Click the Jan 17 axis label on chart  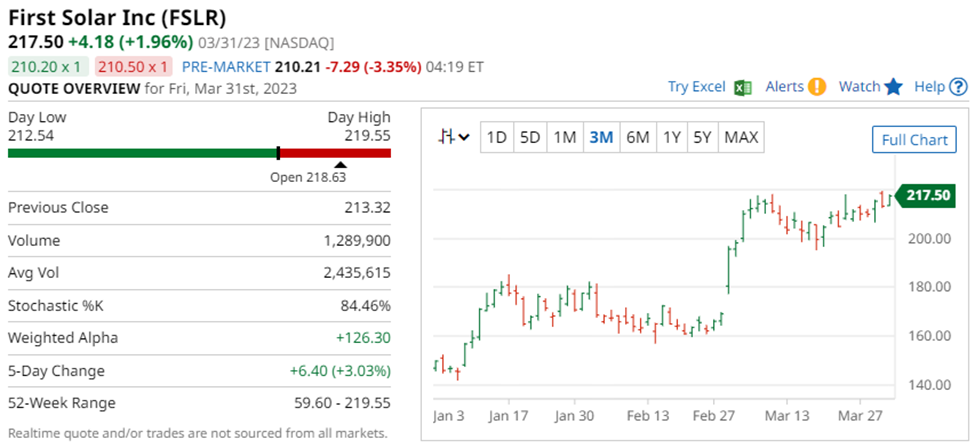507,415
